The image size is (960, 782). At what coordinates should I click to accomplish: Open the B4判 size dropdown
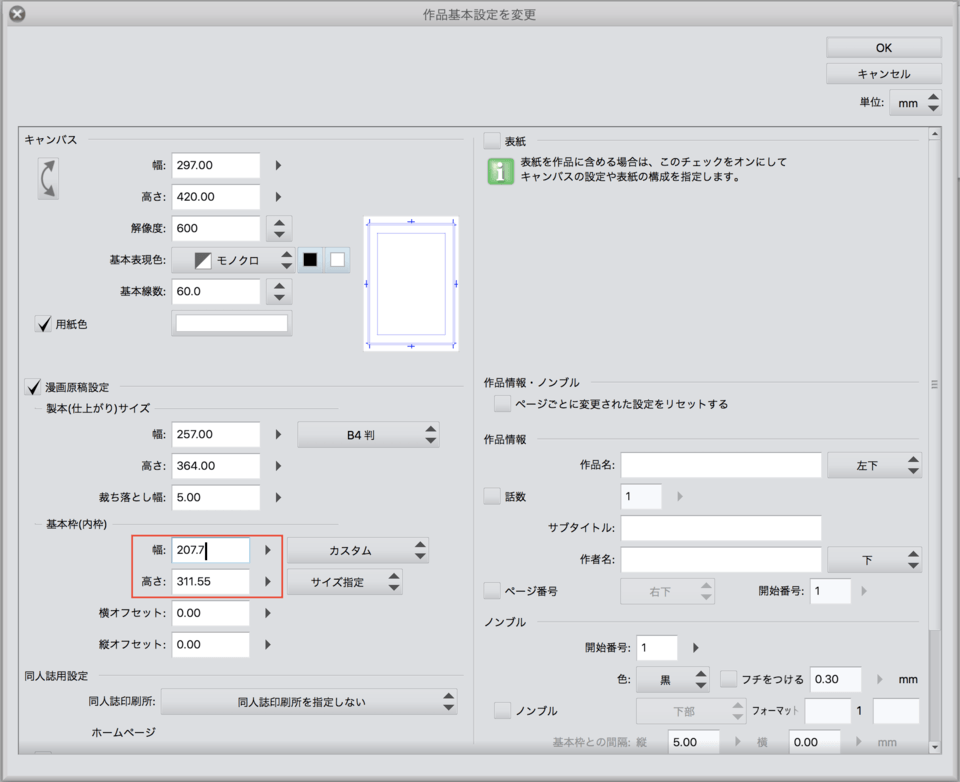click(x=368, y=434)
